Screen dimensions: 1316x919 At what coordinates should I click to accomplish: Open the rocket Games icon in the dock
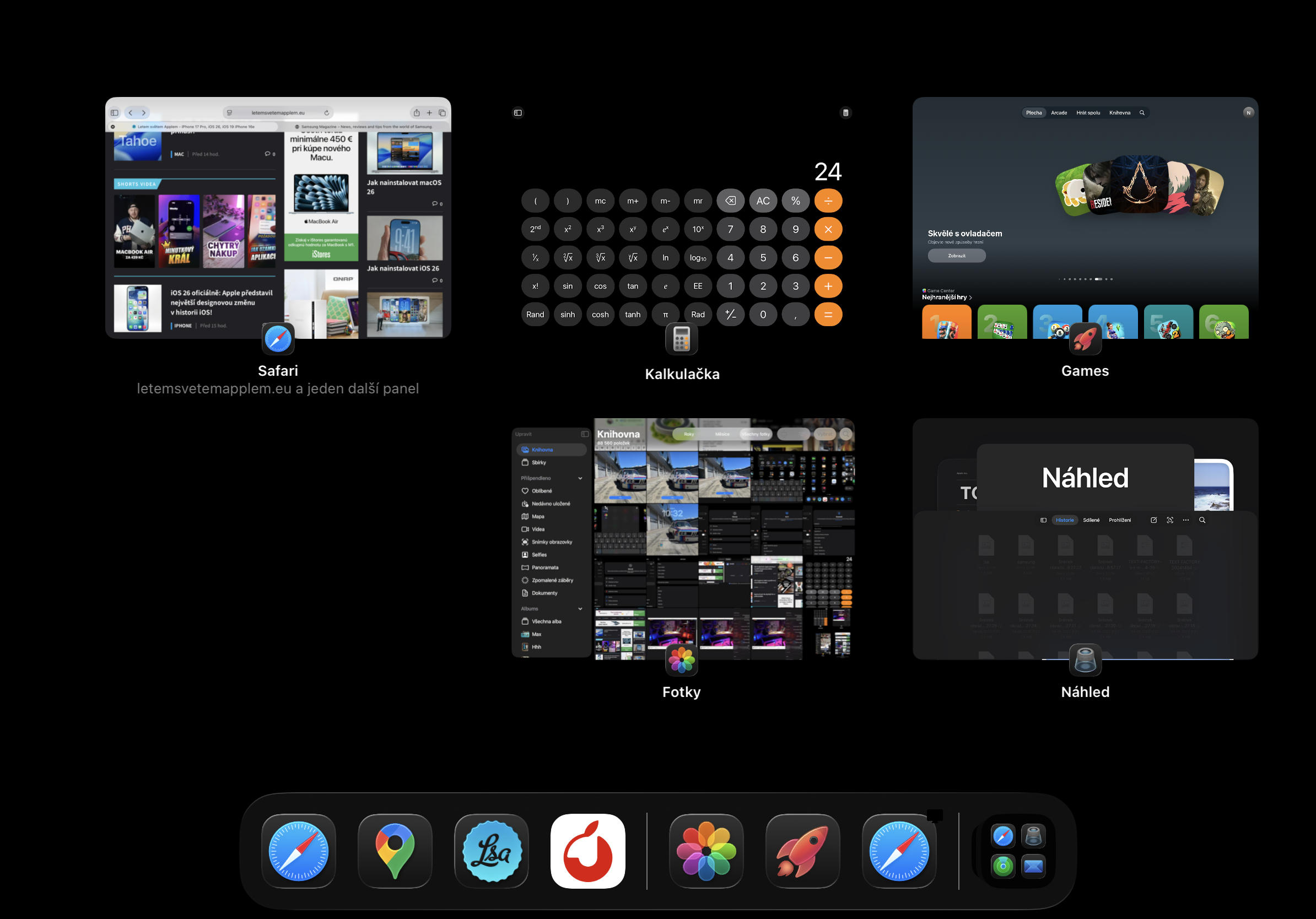point(802,851)
